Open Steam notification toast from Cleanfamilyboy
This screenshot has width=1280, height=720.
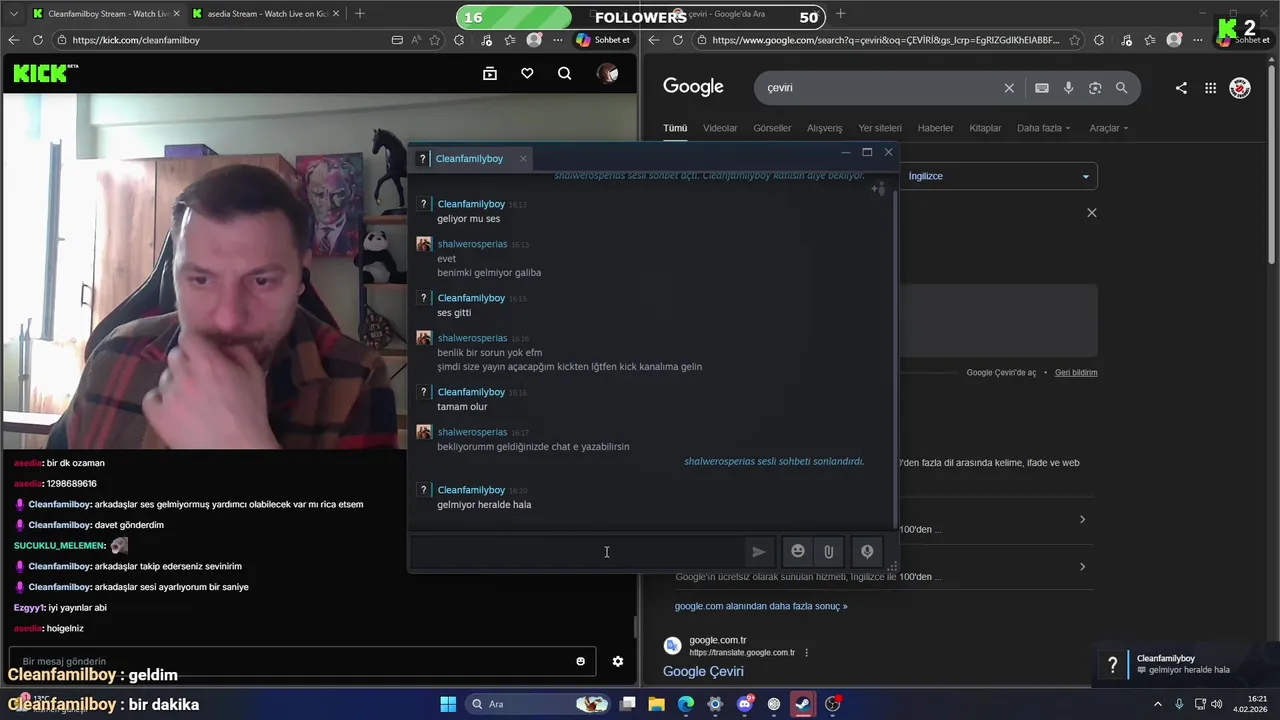click(x=1185, y=664)
